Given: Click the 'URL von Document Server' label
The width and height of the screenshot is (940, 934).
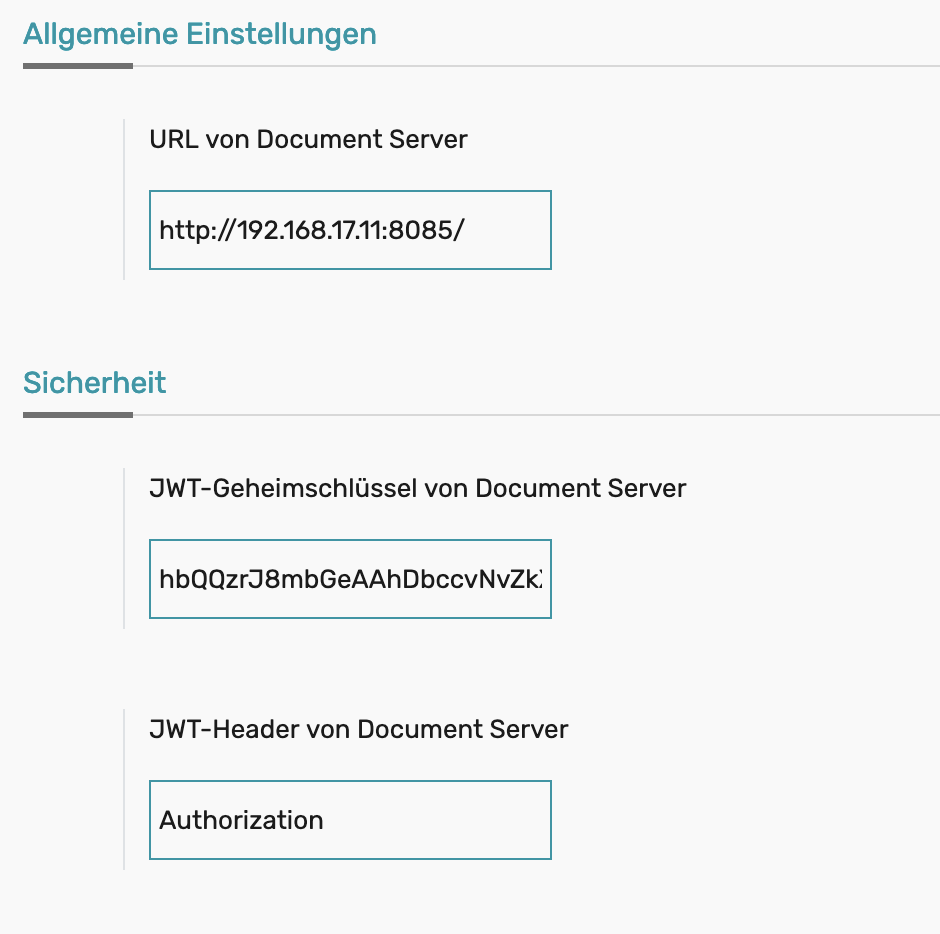Looking at the screenshot, I should tap(308, 139).
